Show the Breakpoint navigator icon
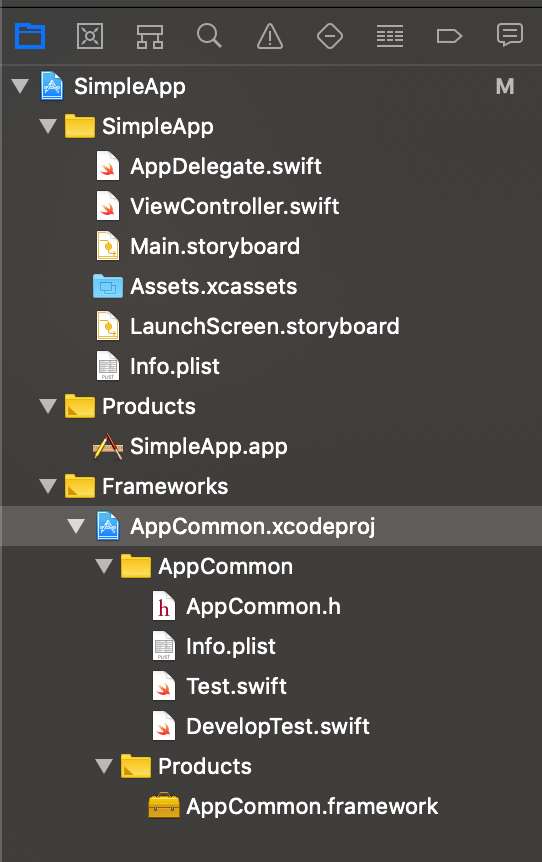542x862 pixels. coord(449,37)
